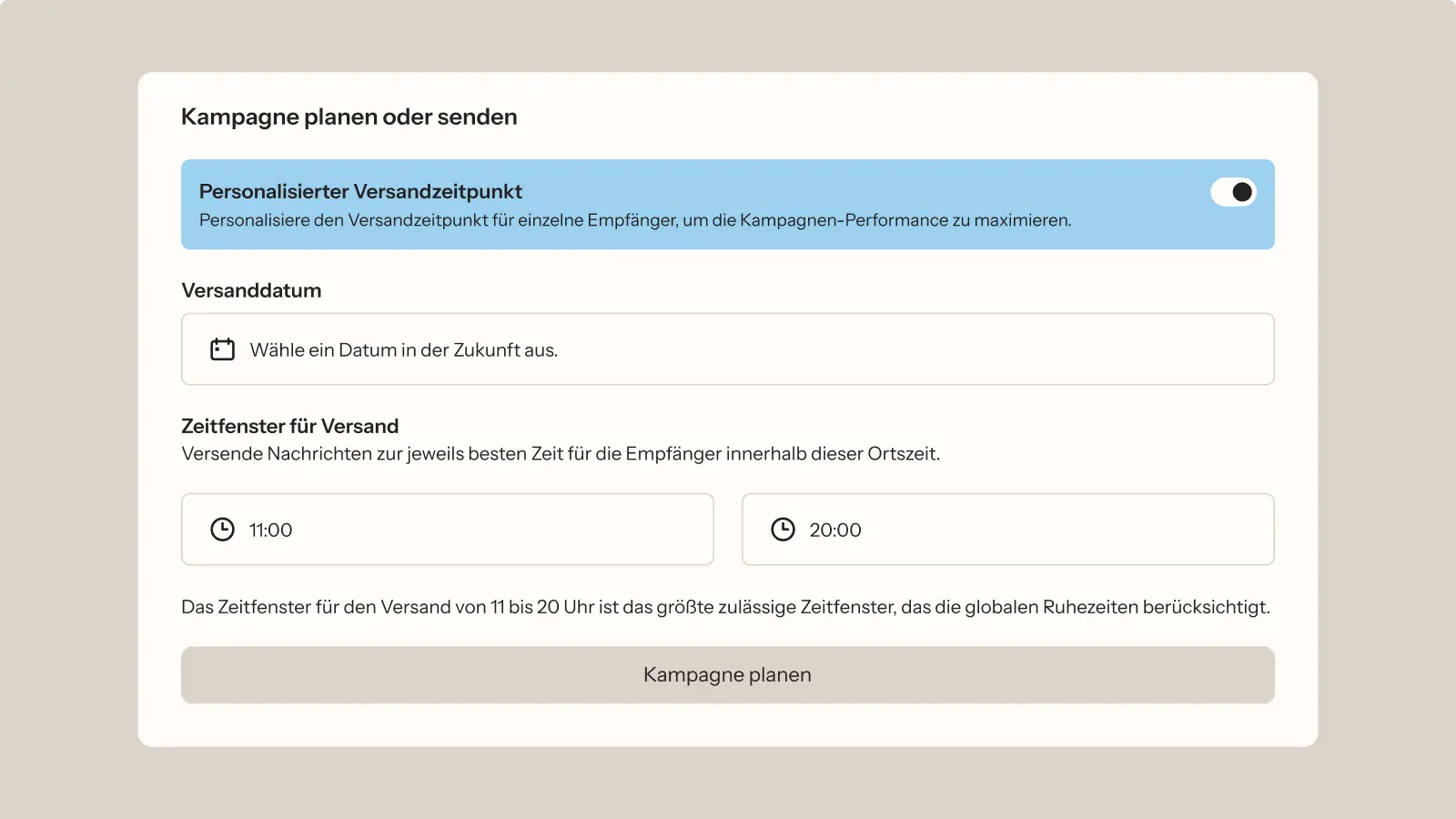Select the Kampagne planen oder senden heading
The width and height of the screenshot is (1456, 819).
point(349,116)
